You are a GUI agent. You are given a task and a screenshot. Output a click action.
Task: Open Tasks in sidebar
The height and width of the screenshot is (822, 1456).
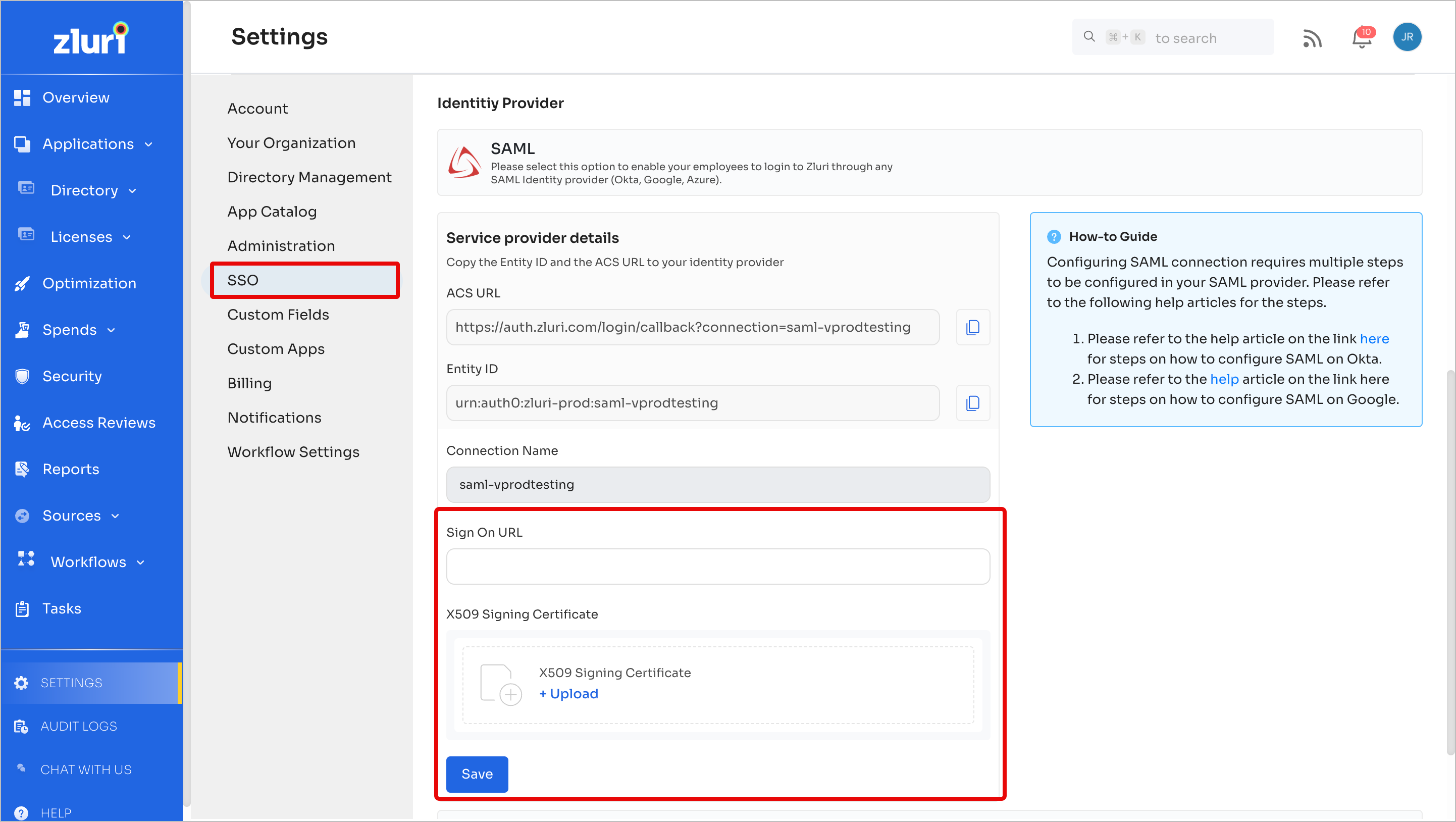click(x=62, y=608)
